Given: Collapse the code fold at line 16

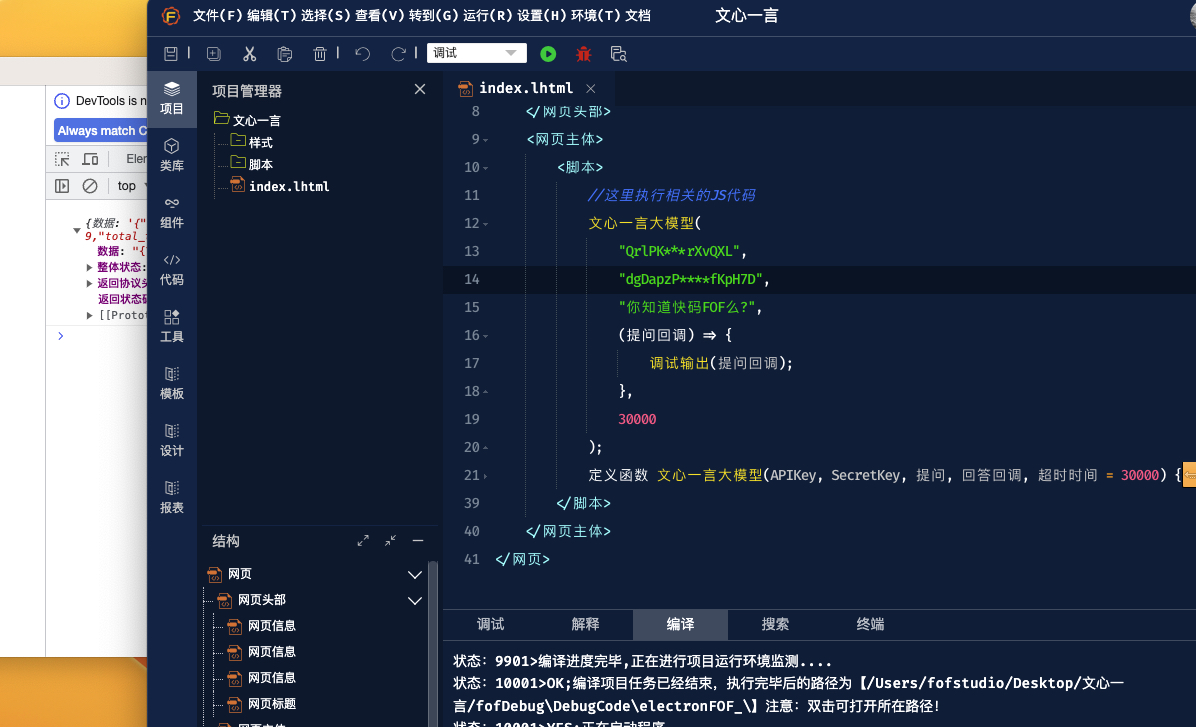Looking at the screenshot, I should pyautogui.click(x=486, y=336).
